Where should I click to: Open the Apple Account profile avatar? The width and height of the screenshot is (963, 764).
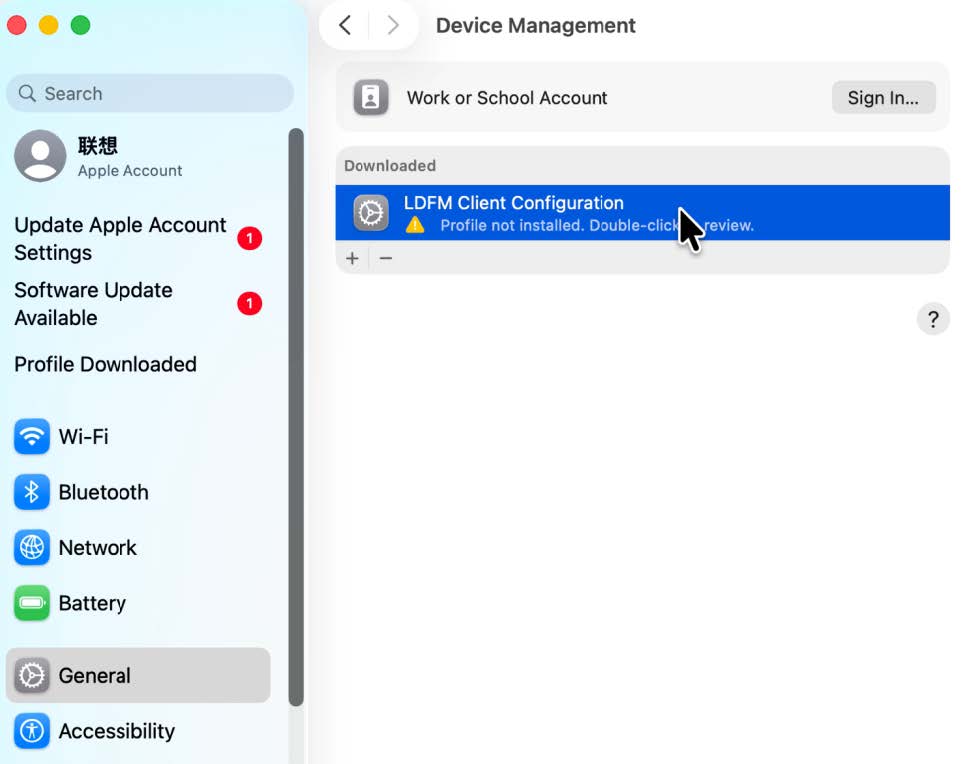pyautogui.click(x=41, y=155)
